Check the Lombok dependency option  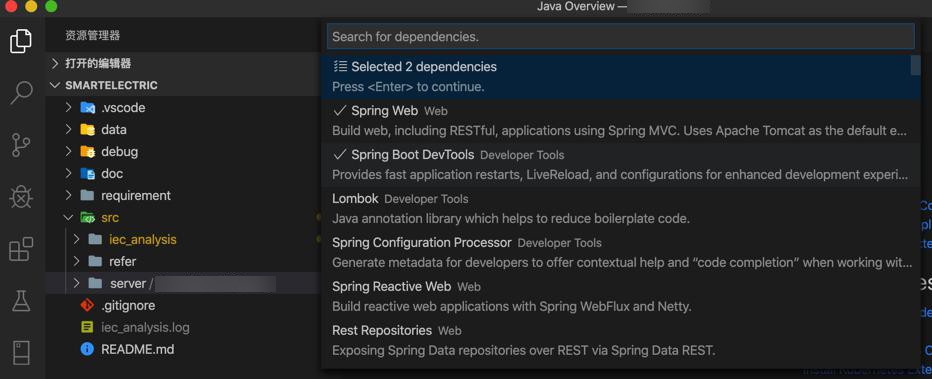click(621, 209)
